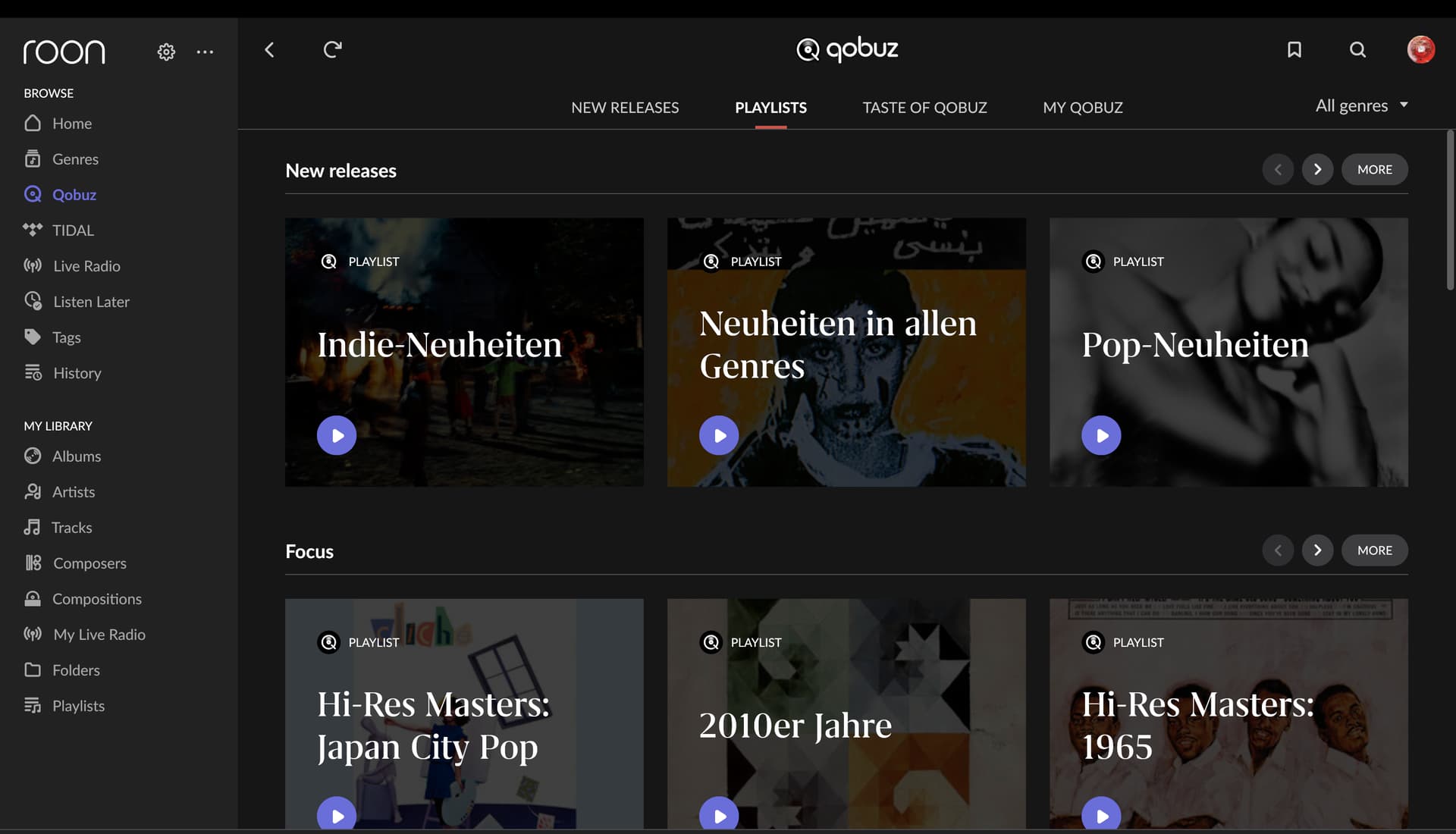This screenshot has width=1456, height=834.
Task: Go back with the left arrow
Action: (x=269, y=50)
